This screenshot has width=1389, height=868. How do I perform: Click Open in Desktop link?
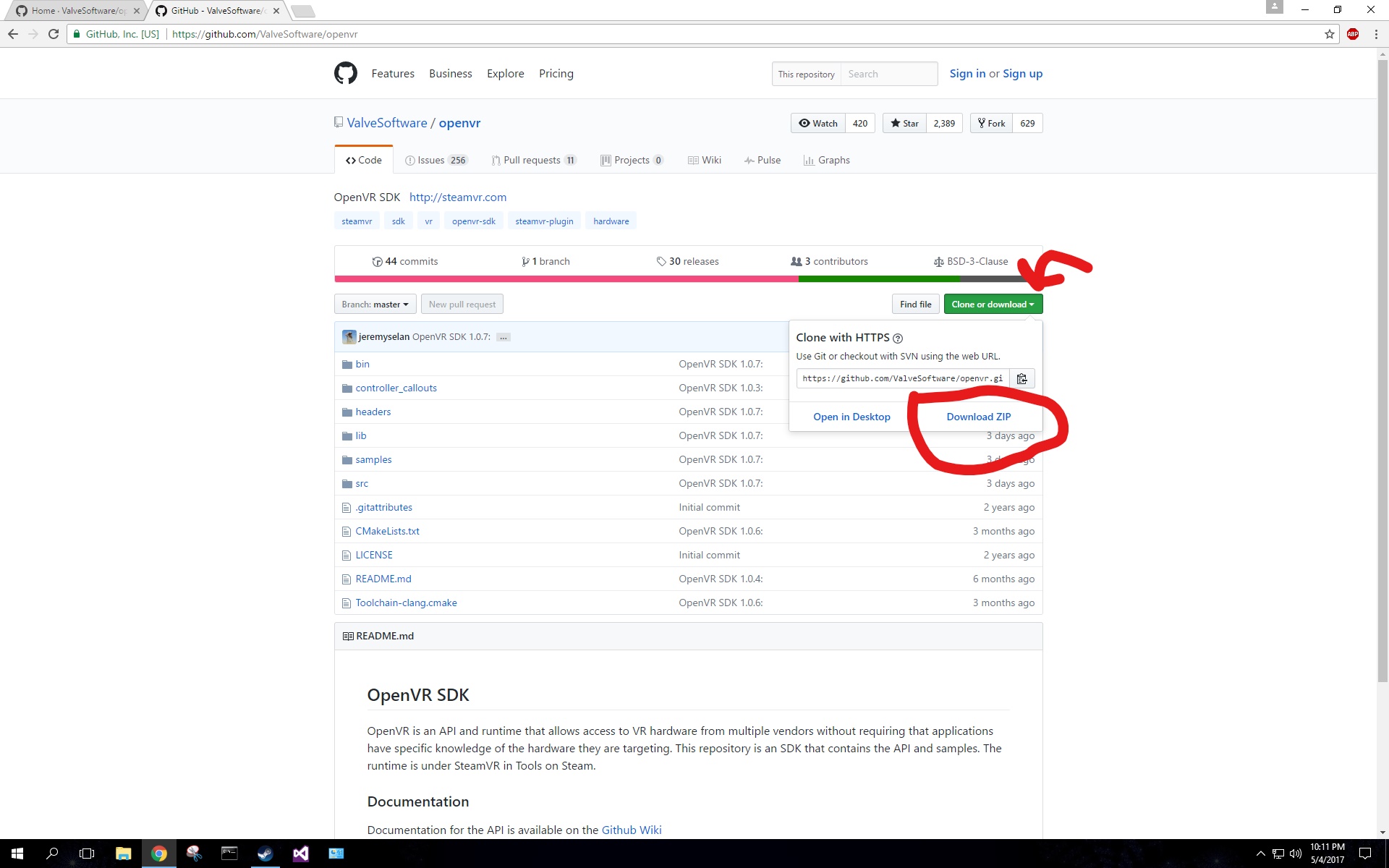851,417
